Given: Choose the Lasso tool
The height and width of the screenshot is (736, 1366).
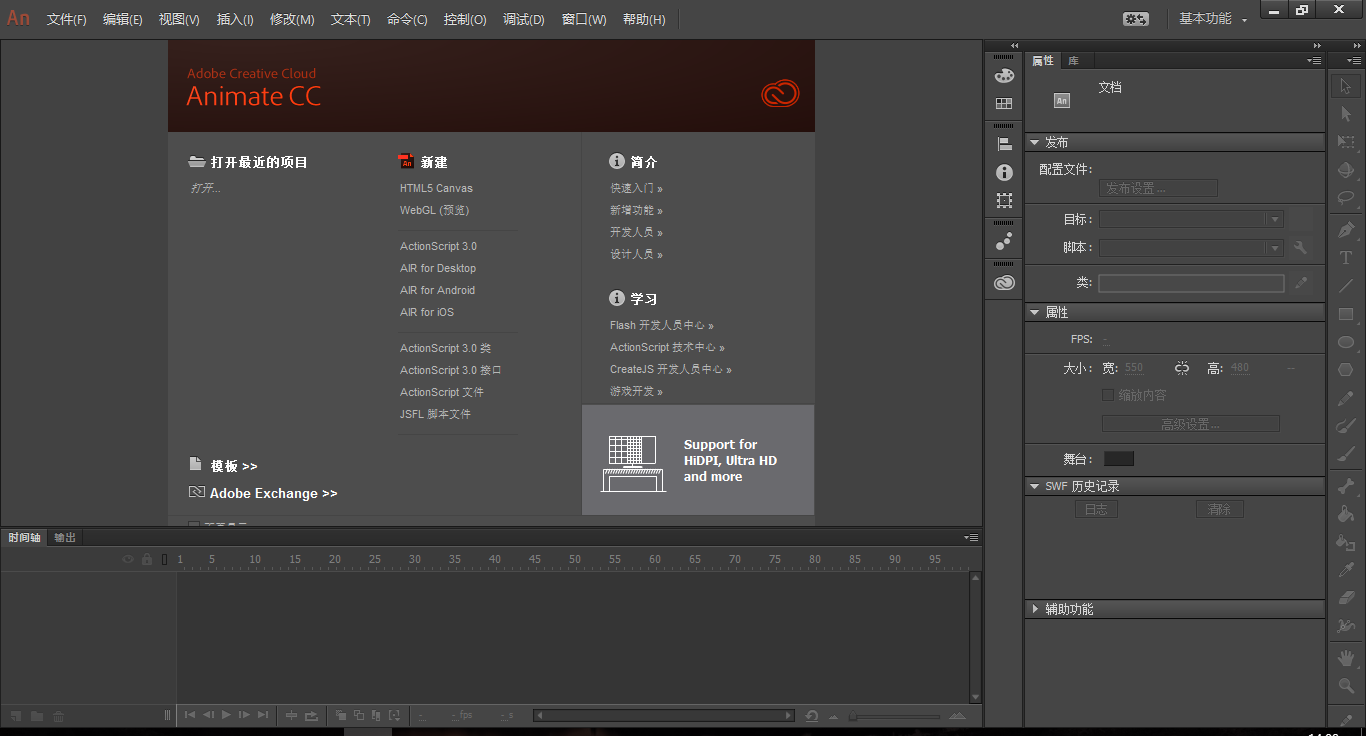Looking at the screenshot, I should (1346, 197).
